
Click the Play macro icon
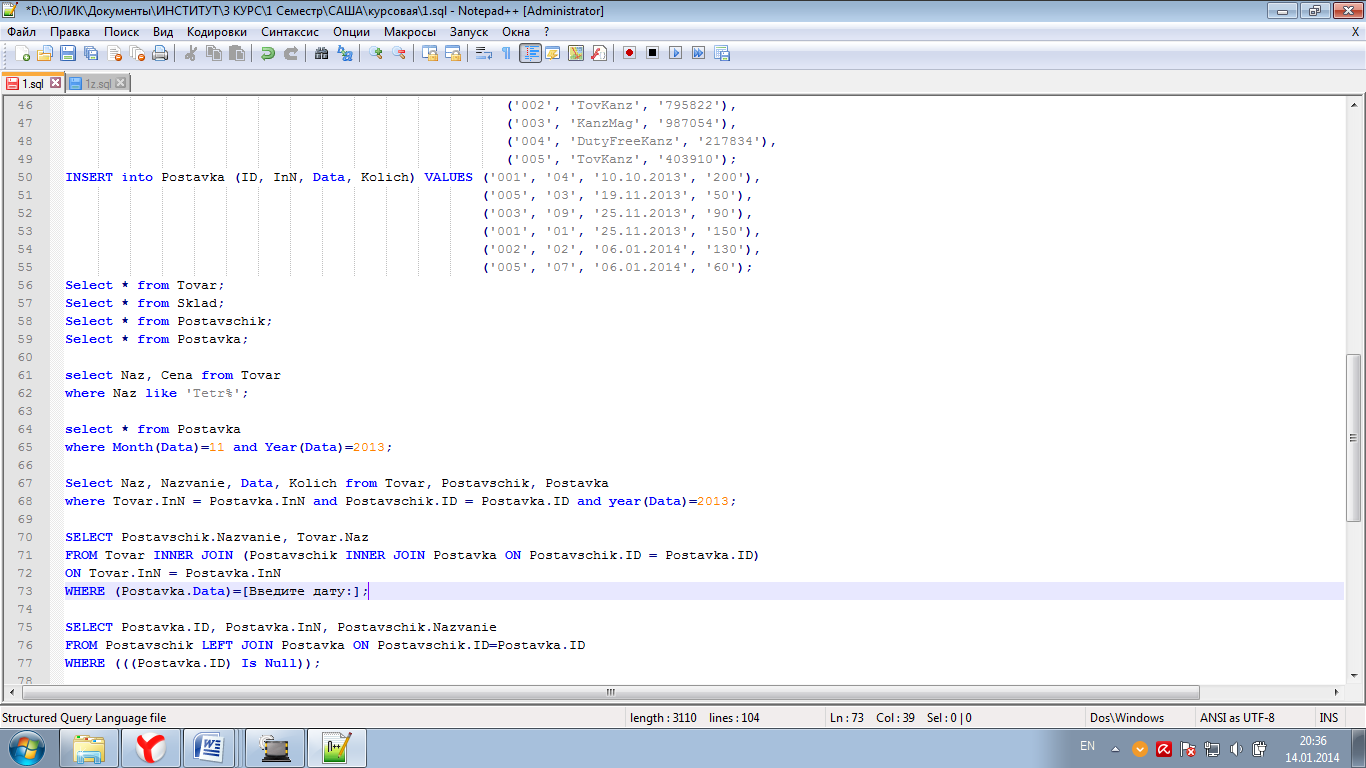676,53
